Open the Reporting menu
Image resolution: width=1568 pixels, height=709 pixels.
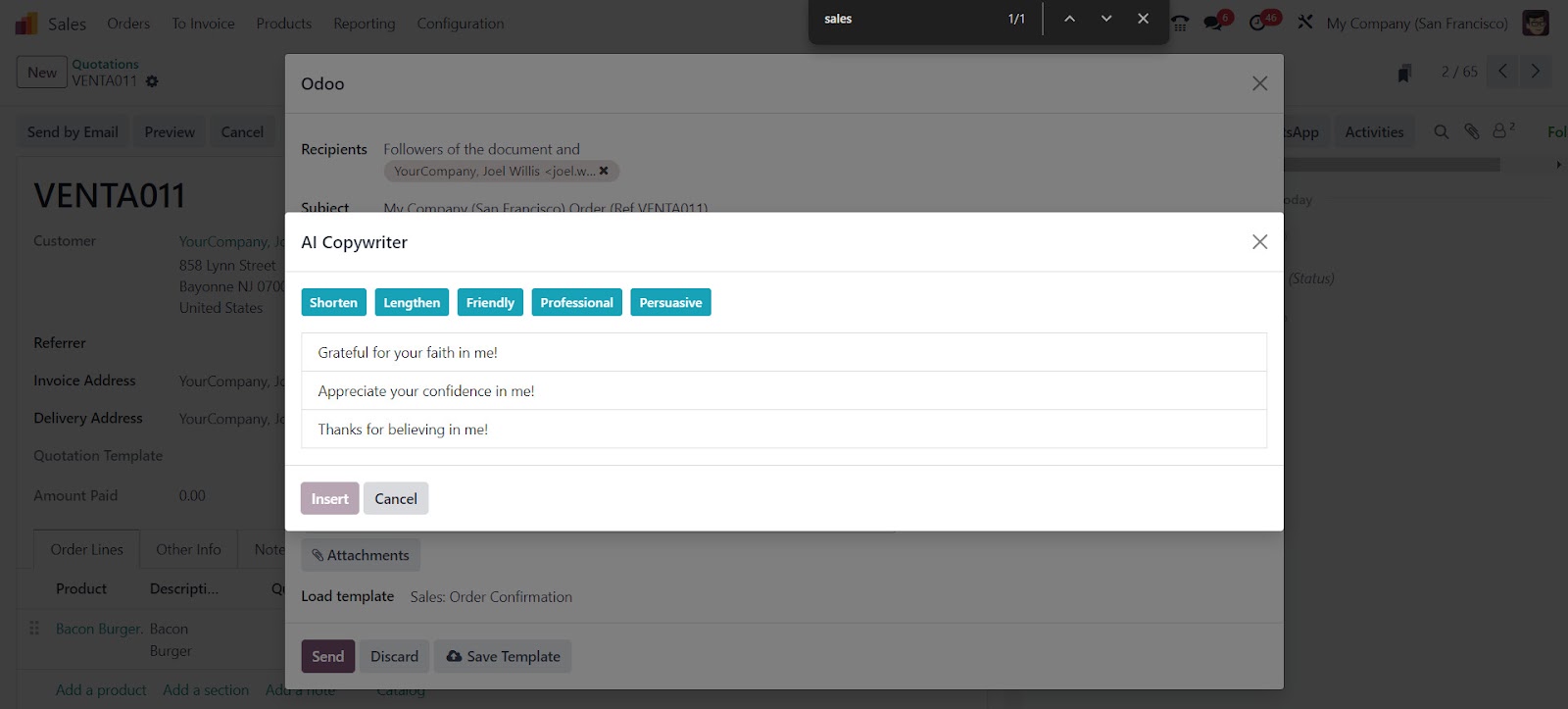[364, 24]
